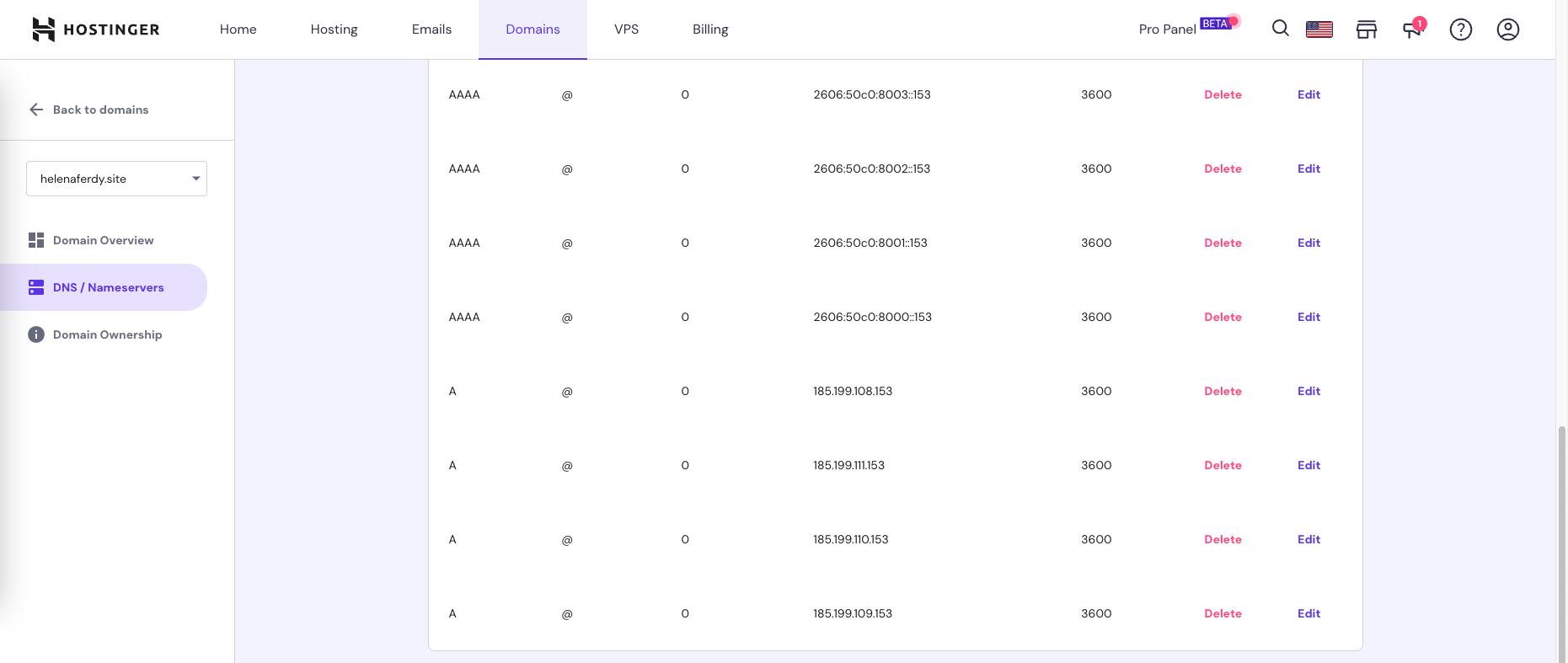Open the search magnifier icon
The width and height of the screenshot is (1568, 663).
pos(1280,29)
